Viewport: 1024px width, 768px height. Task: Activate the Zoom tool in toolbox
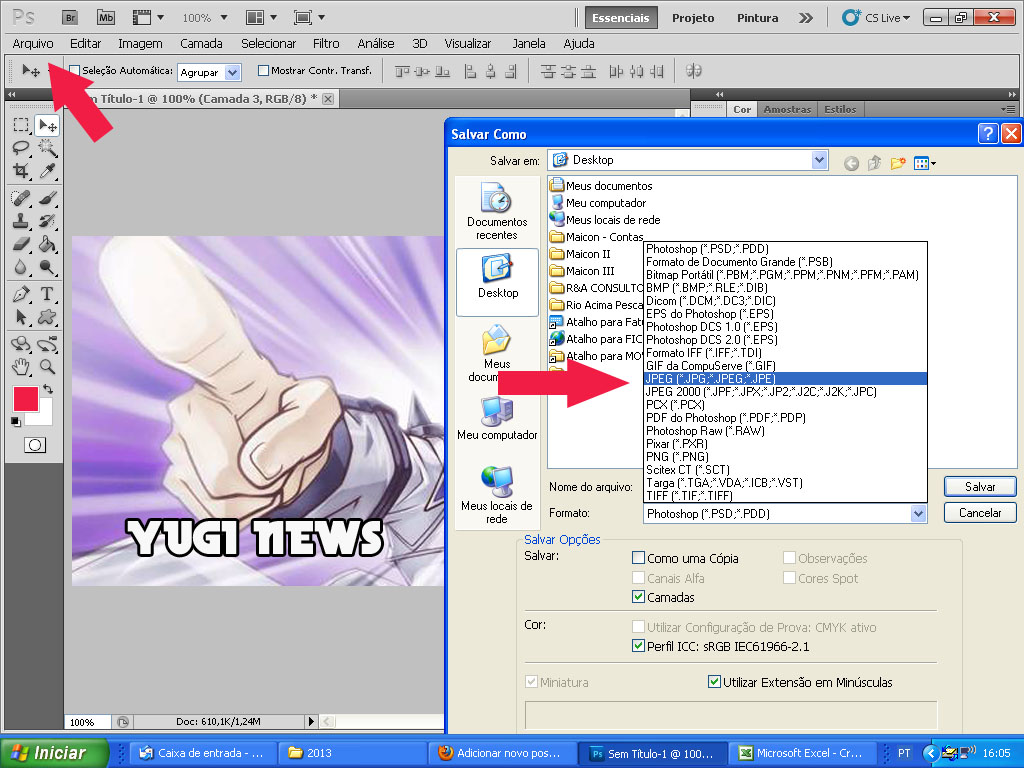(x=47, y=367)
